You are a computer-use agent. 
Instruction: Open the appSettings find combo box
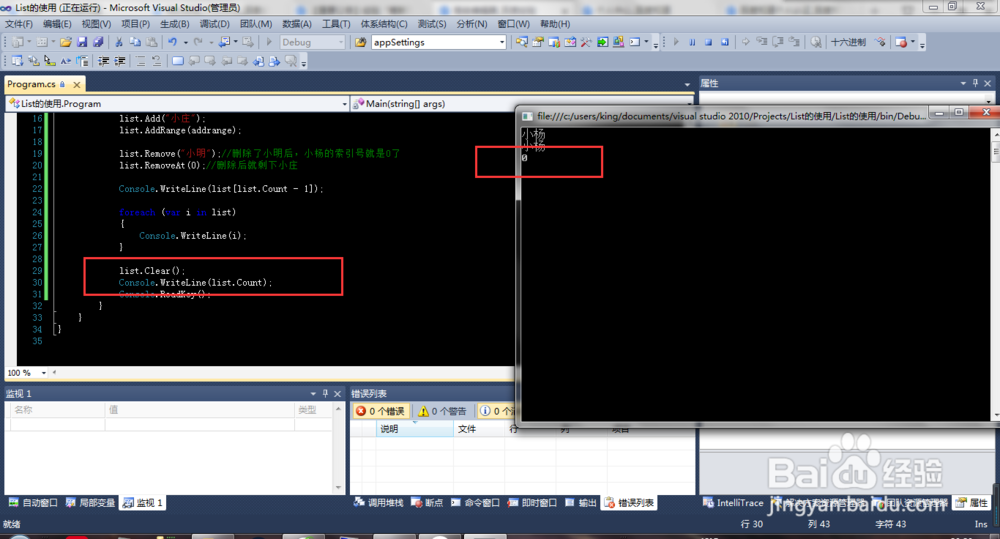[439, 42]
